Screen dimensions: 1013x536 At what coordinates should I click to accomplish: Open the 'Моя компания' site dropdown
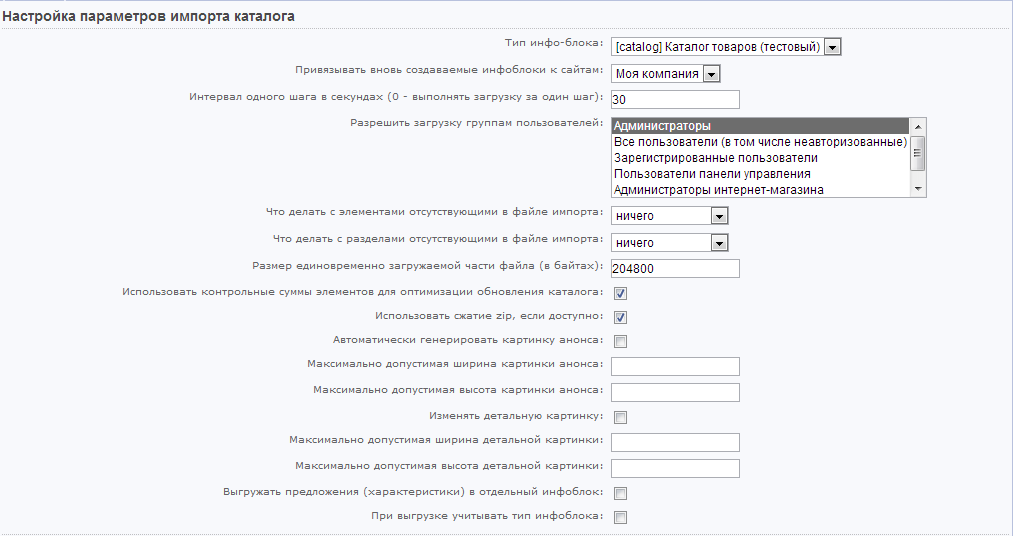tap(665, 73)
